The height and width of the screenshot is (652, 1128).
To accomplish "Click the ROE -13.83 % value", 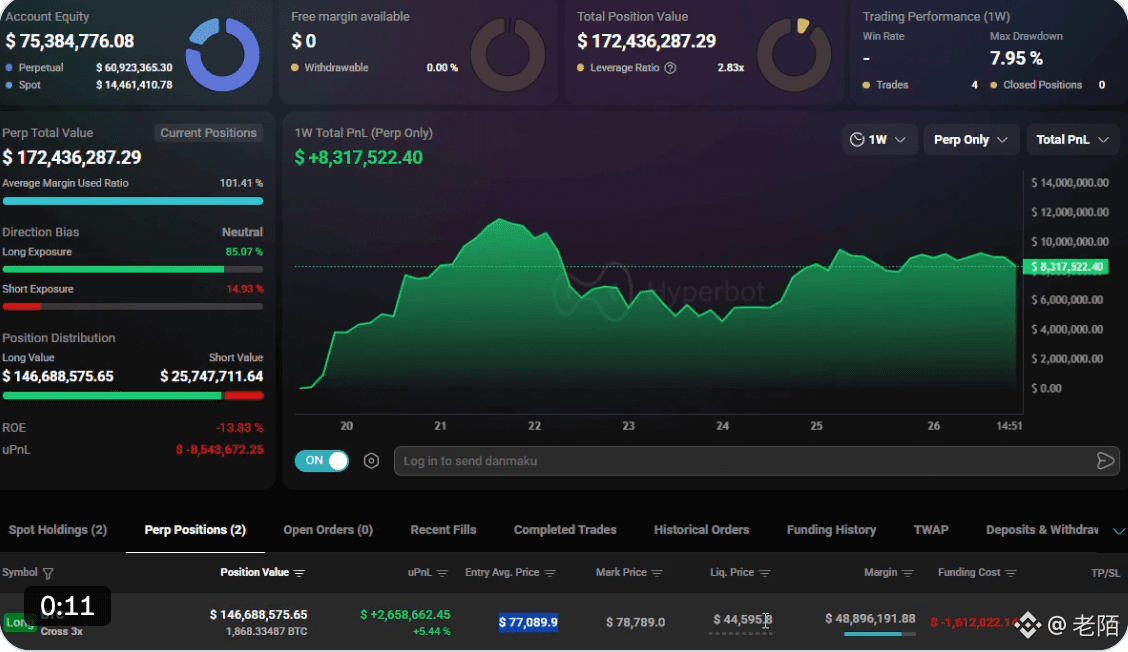I will tap(240, 427).
